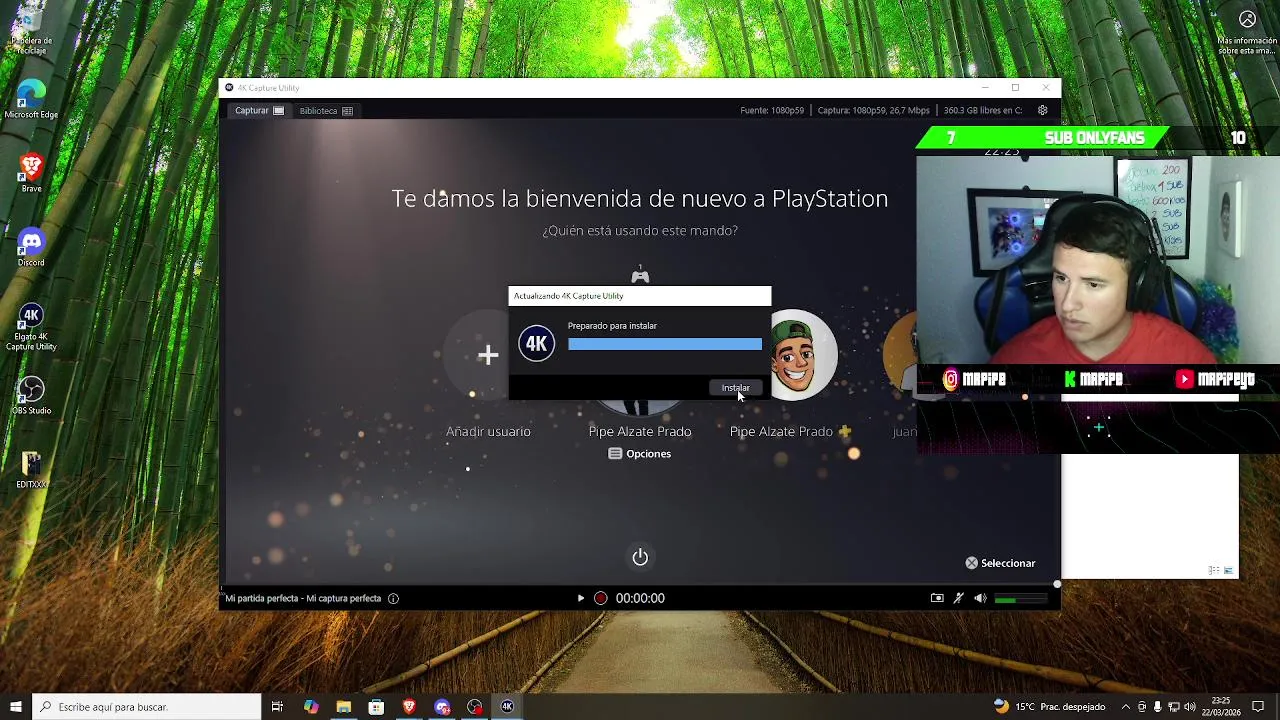The width and height of the screenshot is (1280, 720).
Task: Open Task View on the taskbar
Action: click(x=277, y=707)
